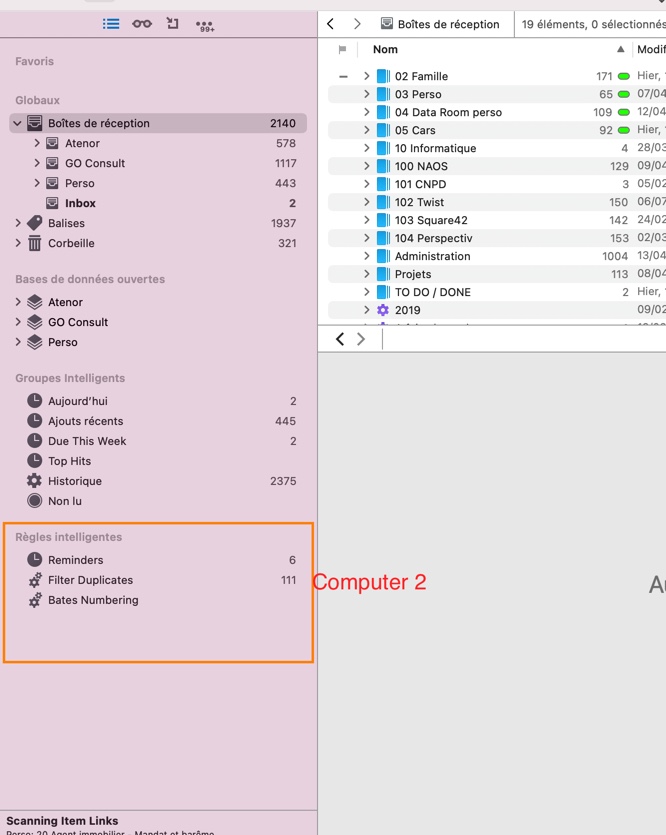Go back with the top navigation arrow
The image size is (666, 835).
click(331, 24)
